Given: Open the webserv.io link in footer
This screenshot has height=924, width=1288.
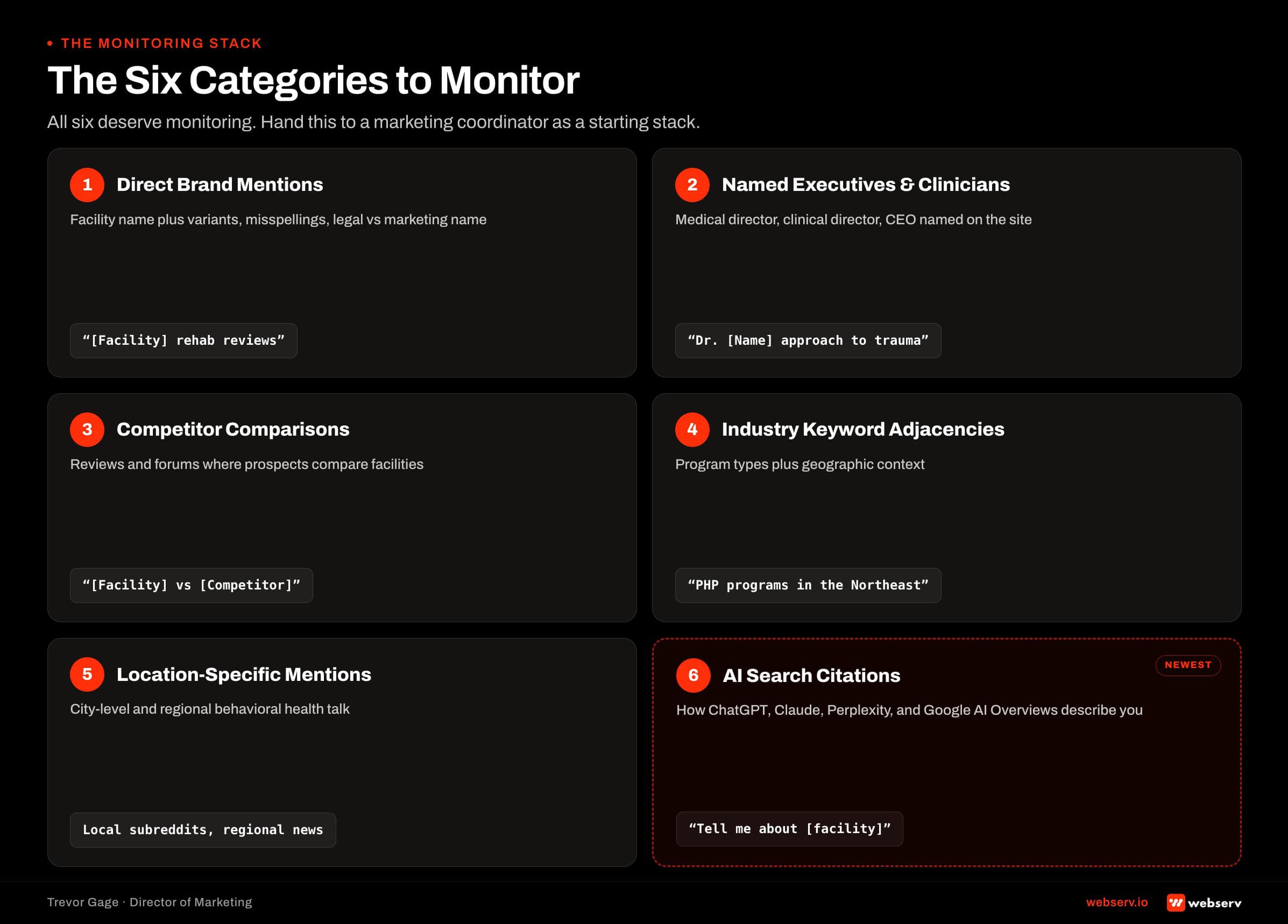Looking at the screenshot, I should [x=1116, y=902].
